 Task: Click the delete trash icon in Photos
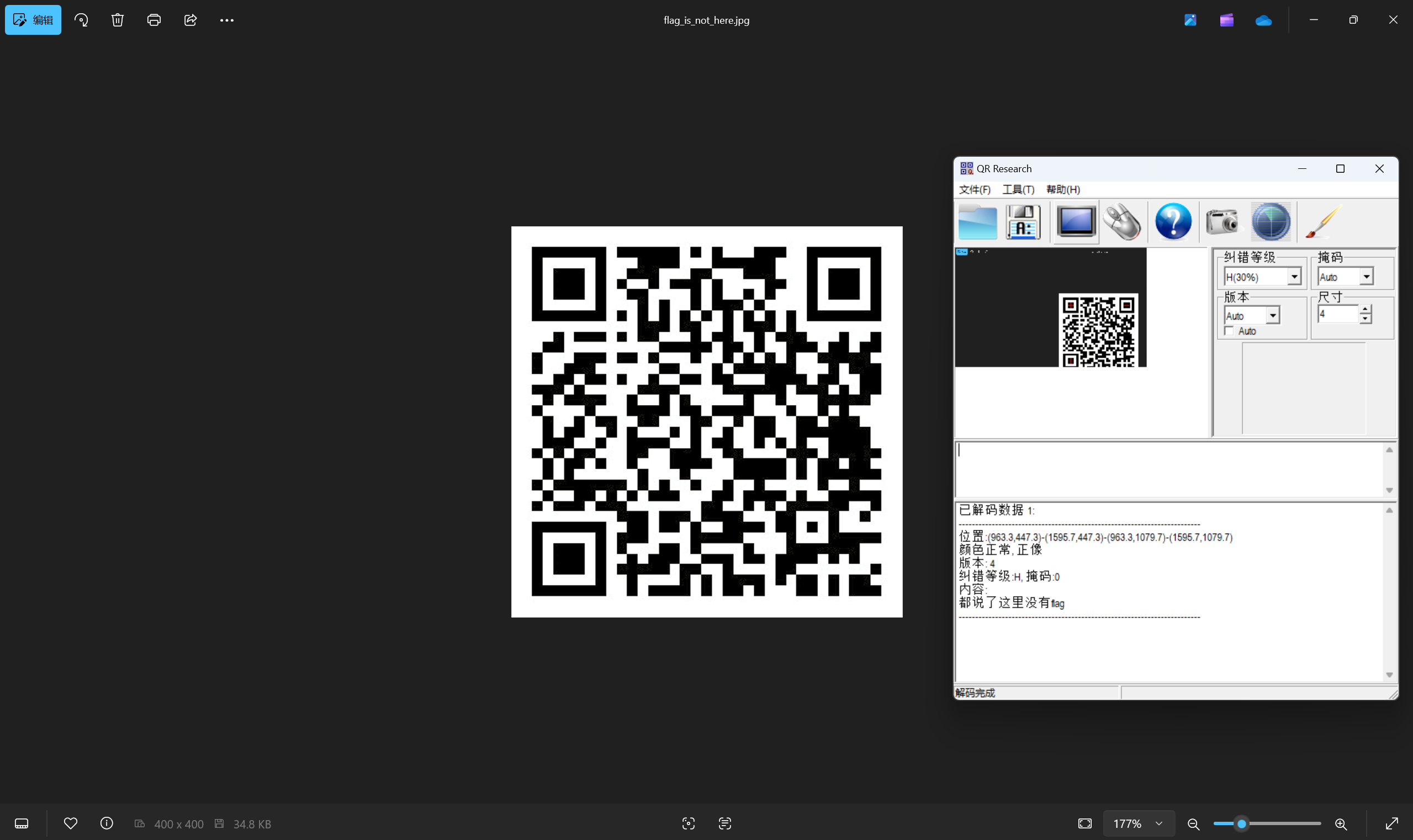tap(117, 20)
